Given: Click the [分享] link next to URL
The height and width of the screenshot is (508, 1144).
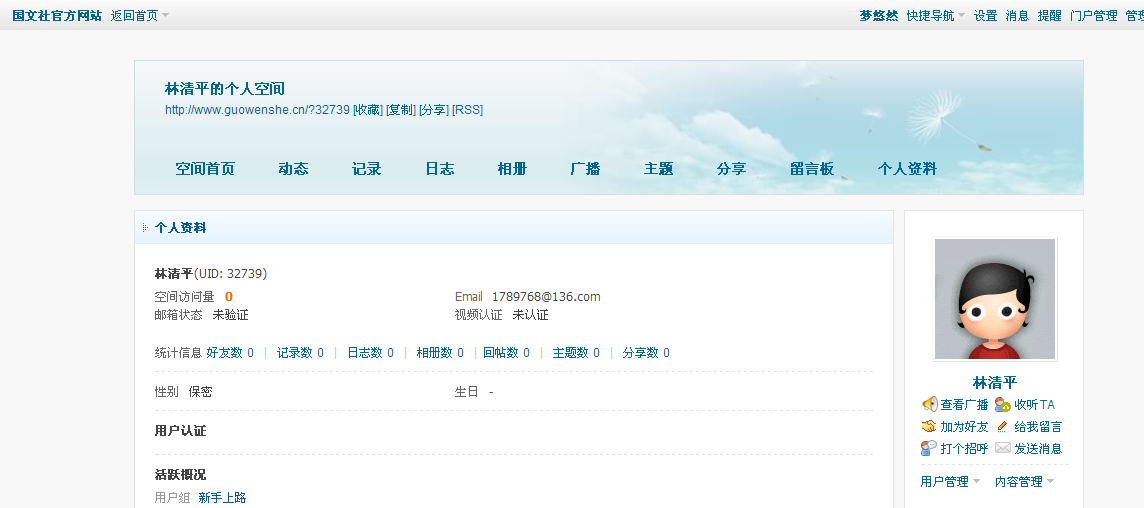Looking at the screenshot, I should click(x=434, y=110).
